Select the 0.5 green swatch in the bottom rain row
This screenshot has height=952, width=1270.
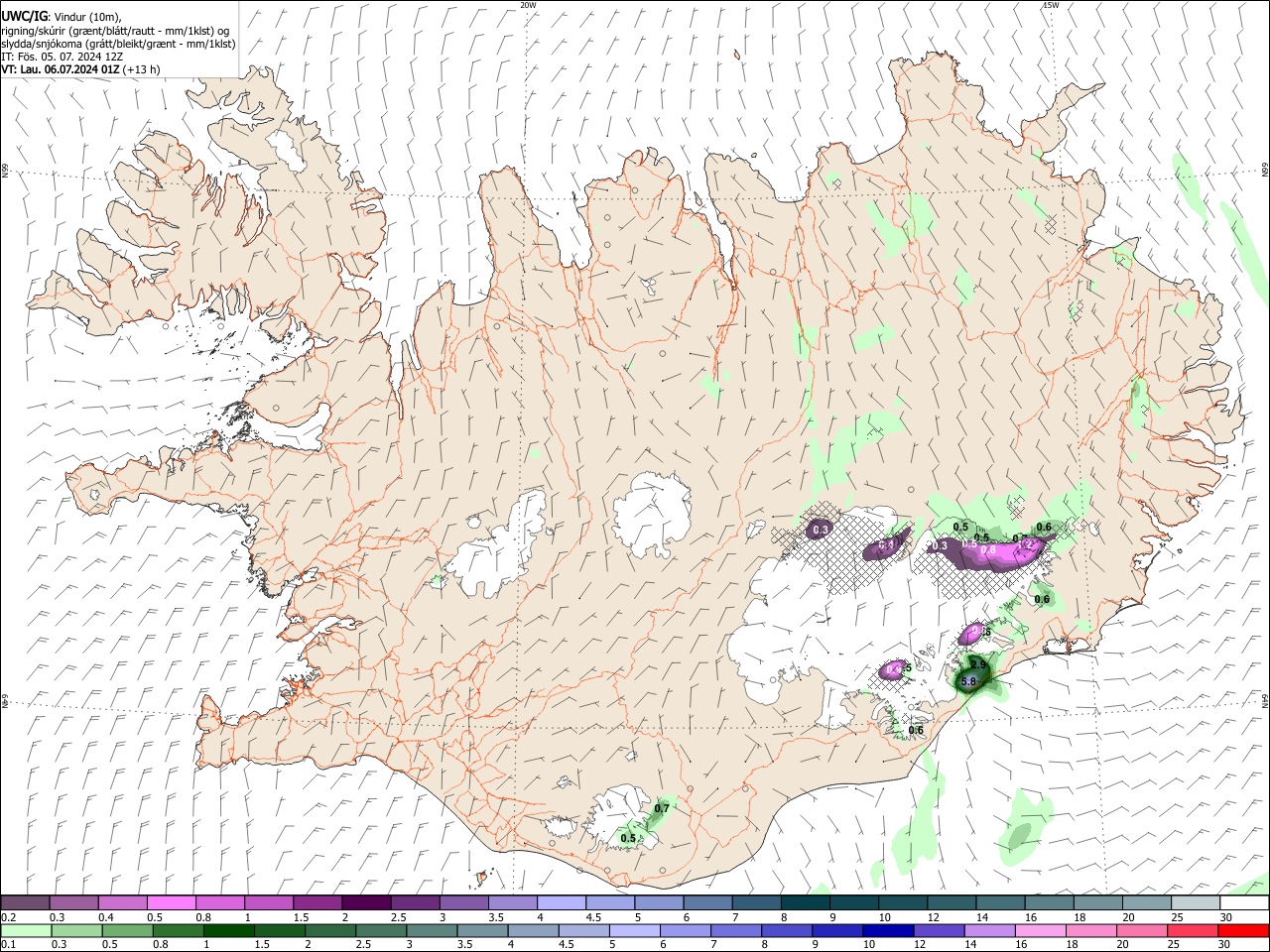tap(128, 930)
